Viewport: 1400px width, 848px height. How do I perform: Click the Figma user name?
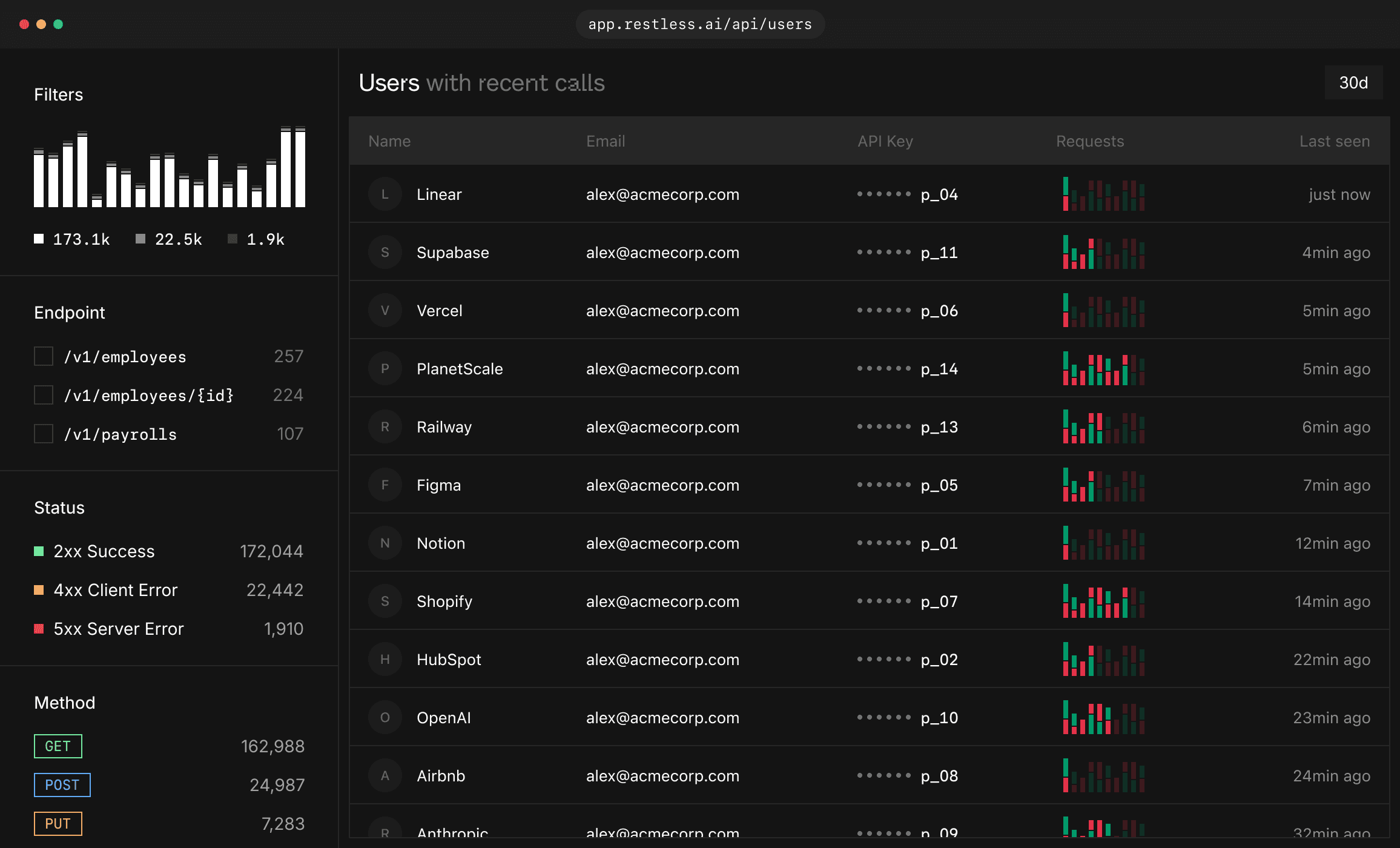[438, 485]
